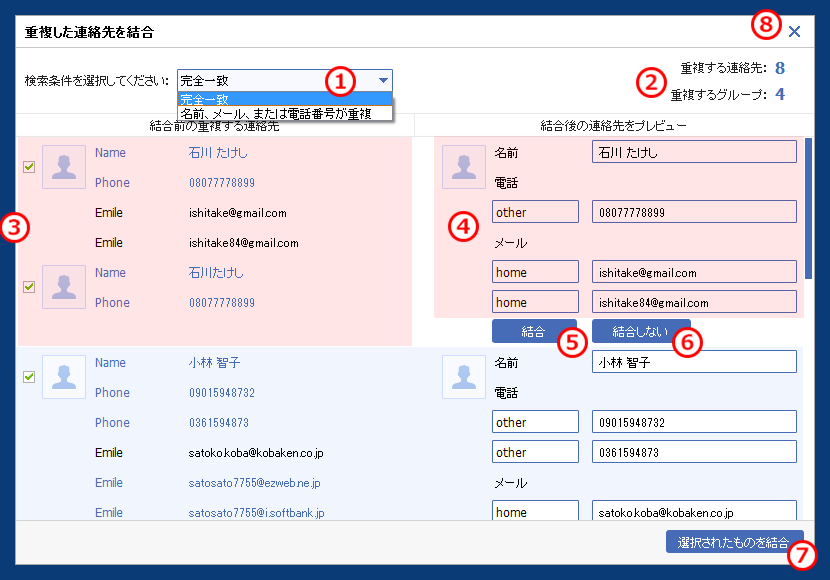This screenshot has height=580, width=830.
Task: Click email field ishitake84@gmail.com in preview
Action: pyautogui.click(x=694, y=302)
